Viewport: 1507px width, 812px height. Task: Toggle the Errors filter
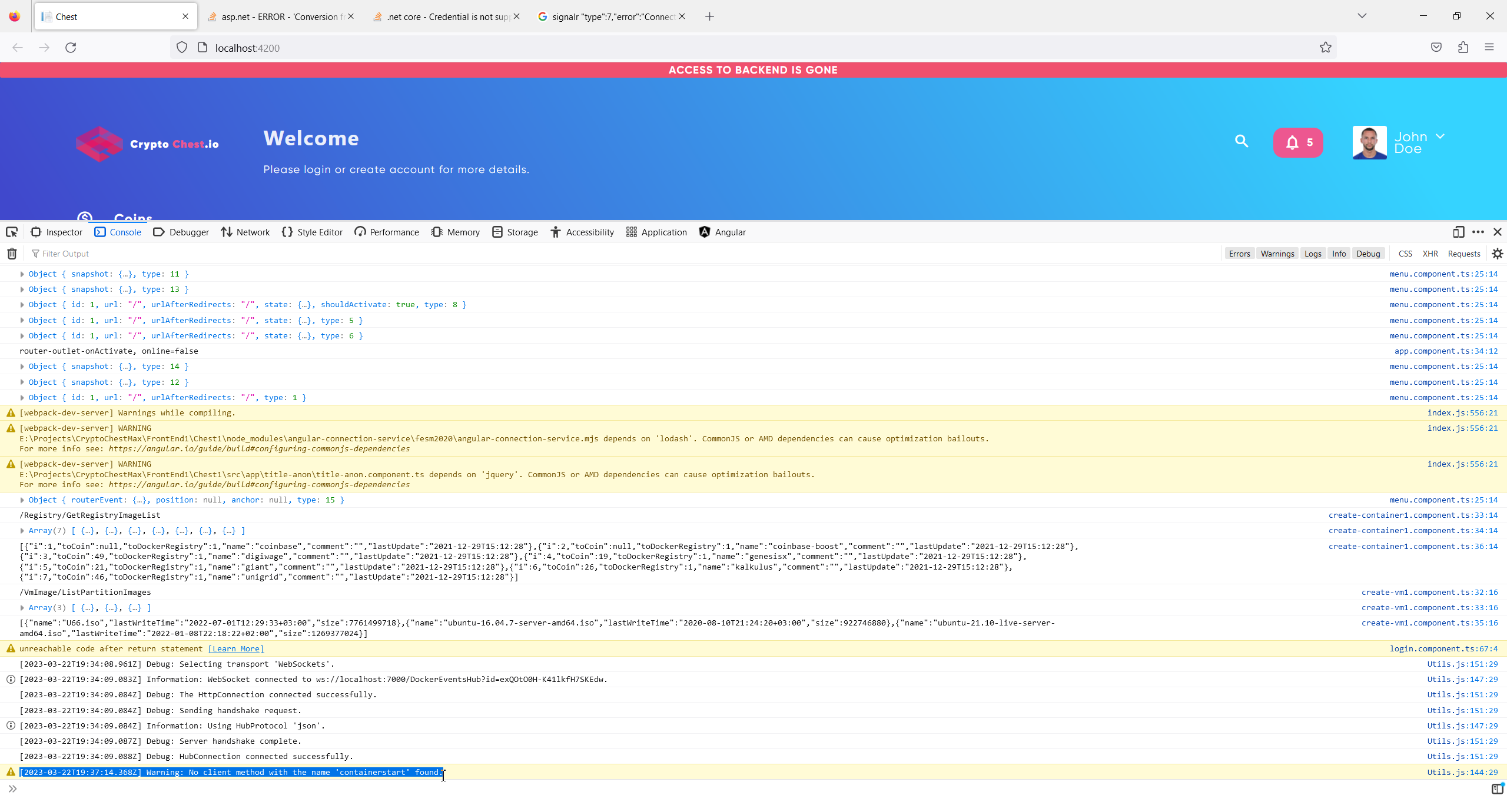[x=1239, y=254]
